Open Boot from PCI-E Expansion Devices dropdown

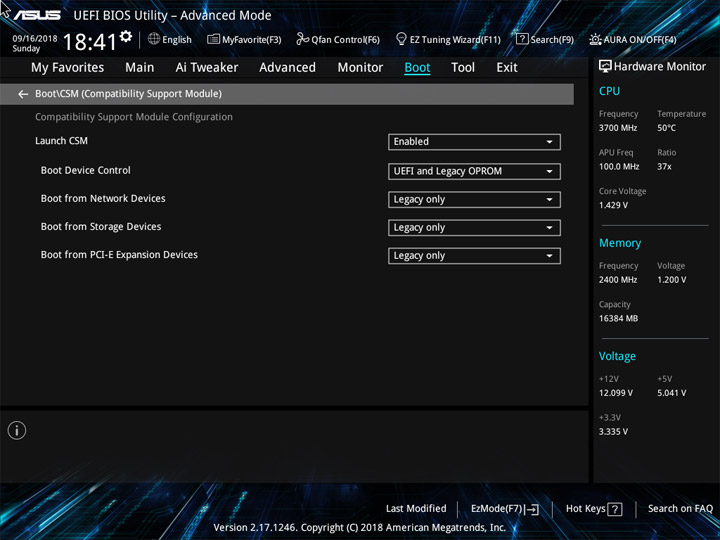(x=474, y=256)
